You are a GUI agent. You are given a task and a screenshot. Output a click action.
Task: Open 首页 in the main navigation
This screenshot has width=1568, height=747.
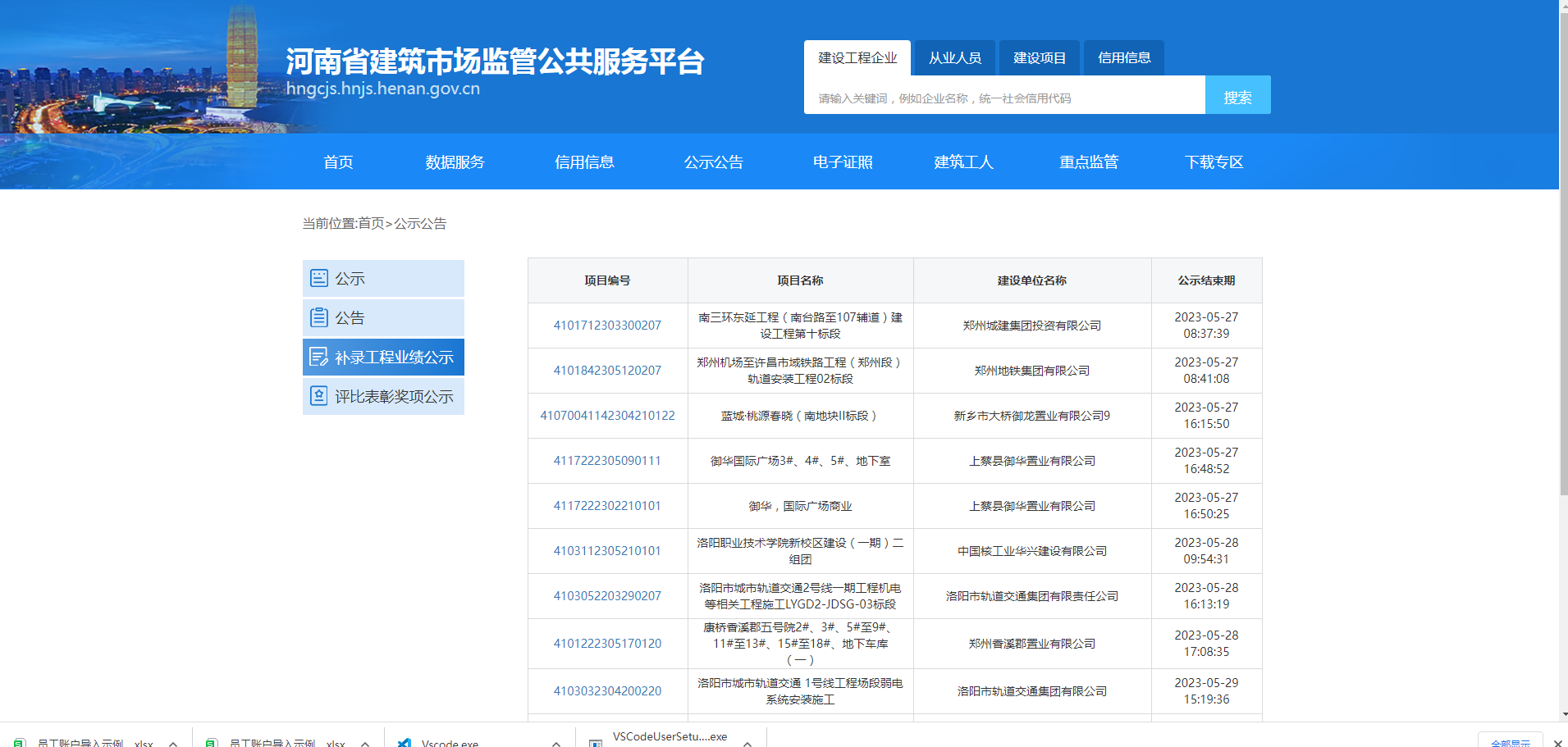[x=338, y=162]
